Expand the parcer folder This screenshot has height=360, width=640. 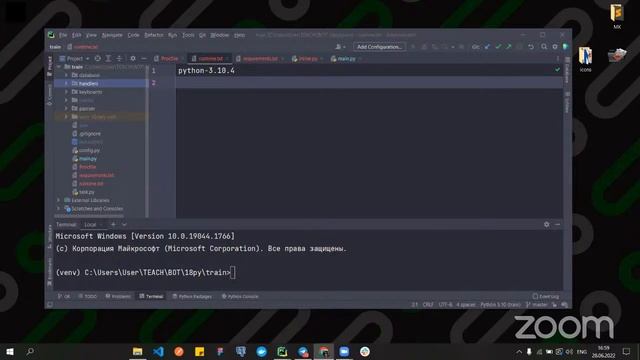(x=66, y=109)
